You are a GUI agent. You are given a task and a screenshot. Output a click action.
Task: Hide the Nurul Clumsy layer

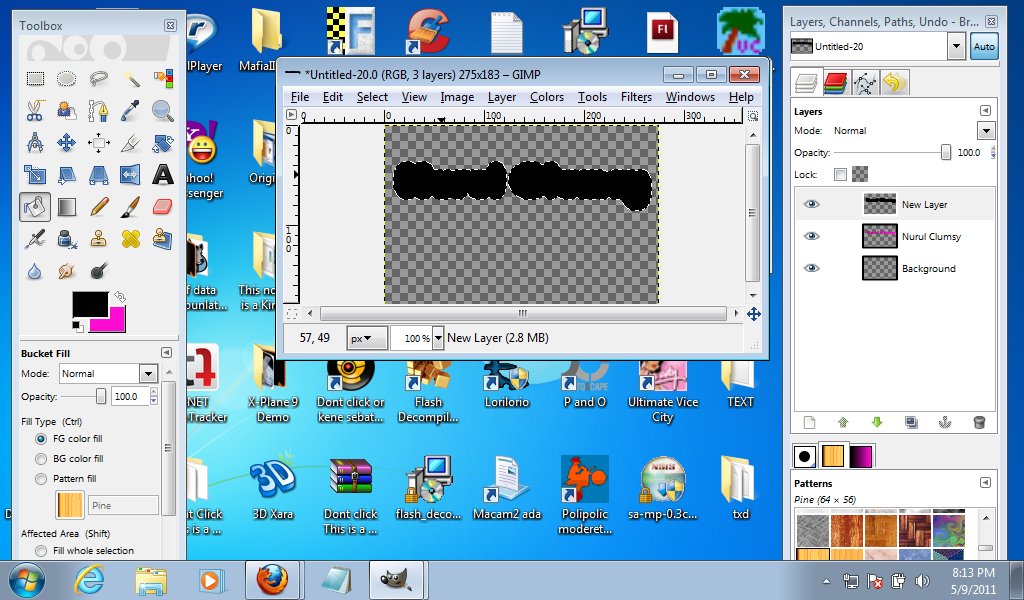pyautogui.click(x=811, y=236)
